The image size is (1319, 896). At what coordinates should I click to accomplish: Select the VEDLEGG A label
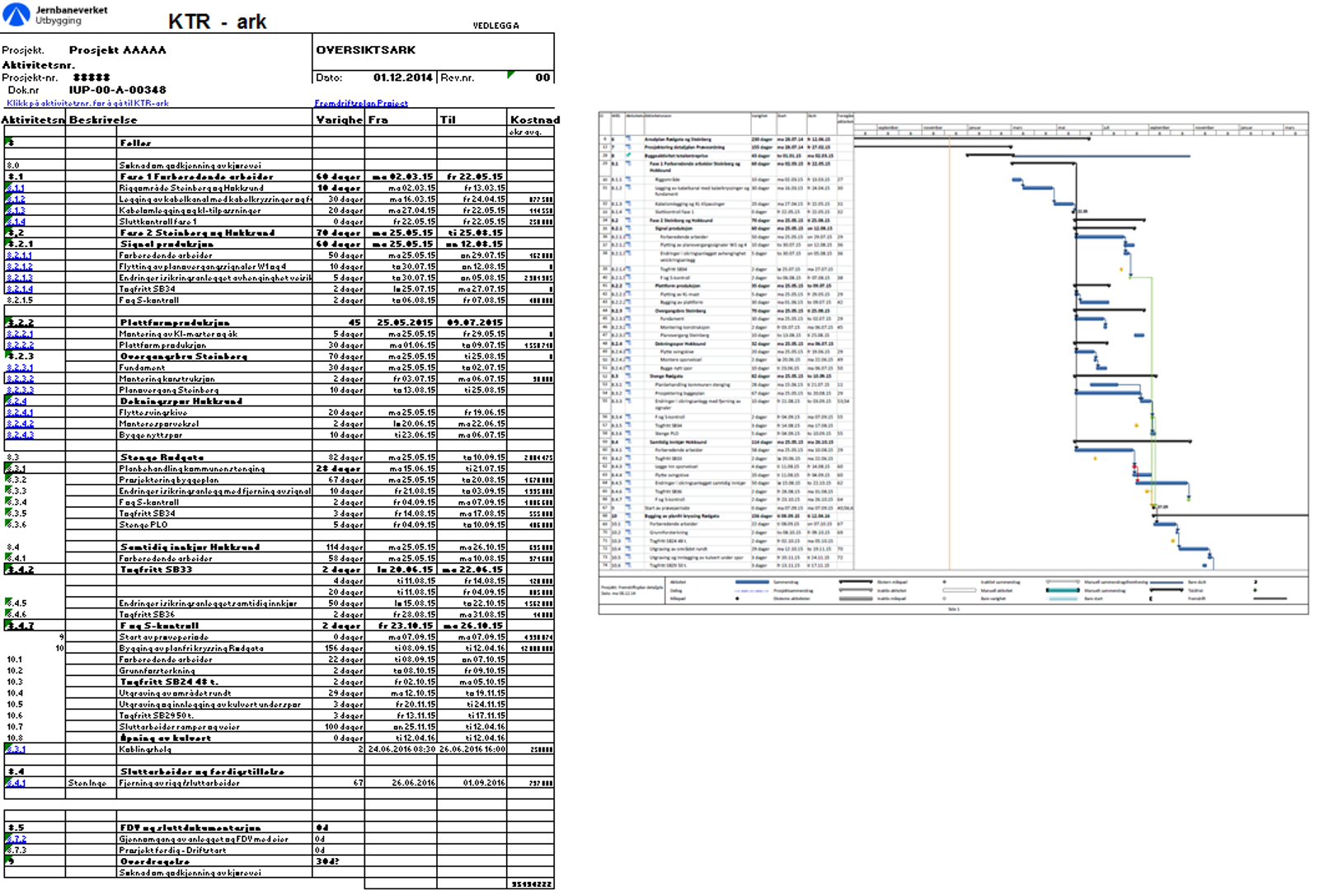click(495, 26)
